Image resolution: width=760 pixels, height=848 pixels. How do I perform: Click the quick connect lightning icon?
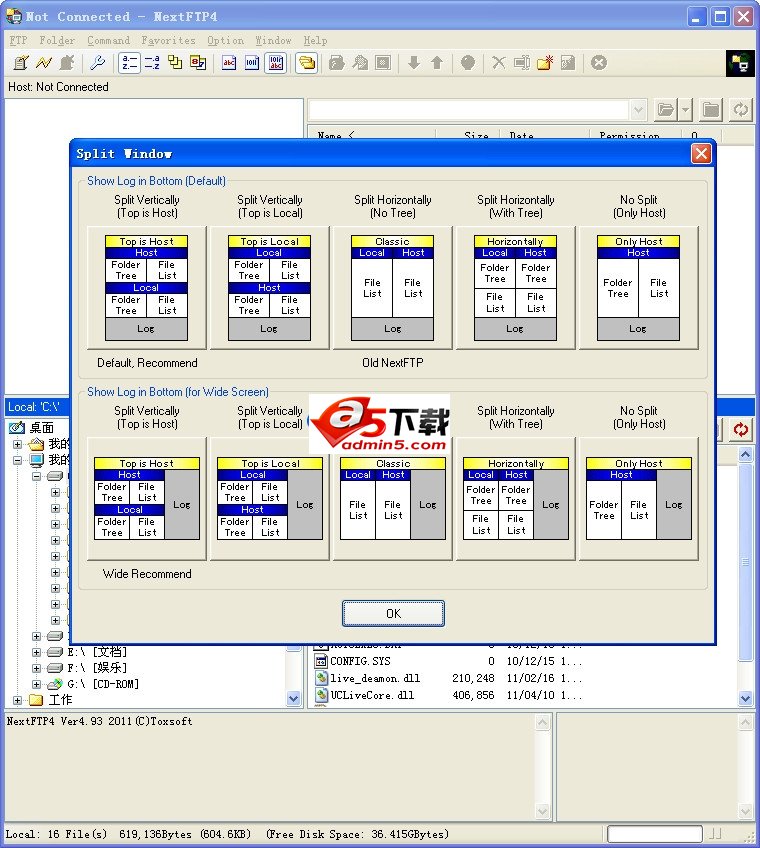44,63
